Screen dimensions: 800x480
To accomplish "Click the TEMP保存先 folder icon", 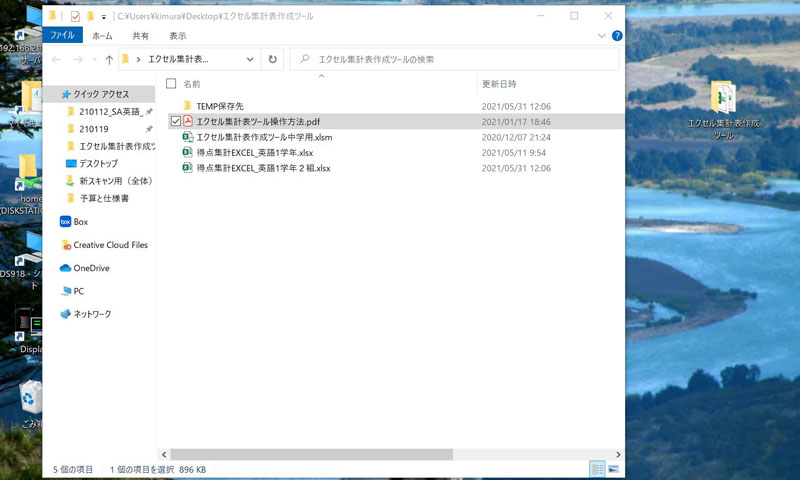I will 187,106.
